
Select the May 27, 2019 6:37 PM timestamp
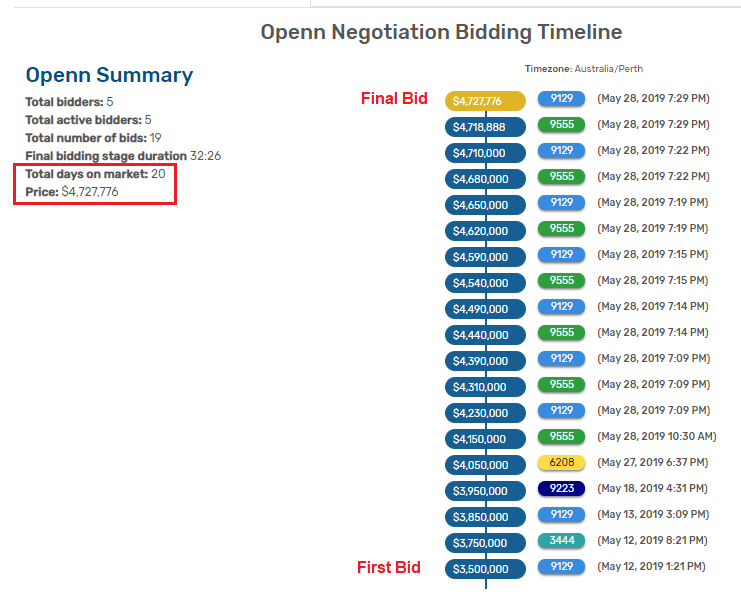(652, 463)
